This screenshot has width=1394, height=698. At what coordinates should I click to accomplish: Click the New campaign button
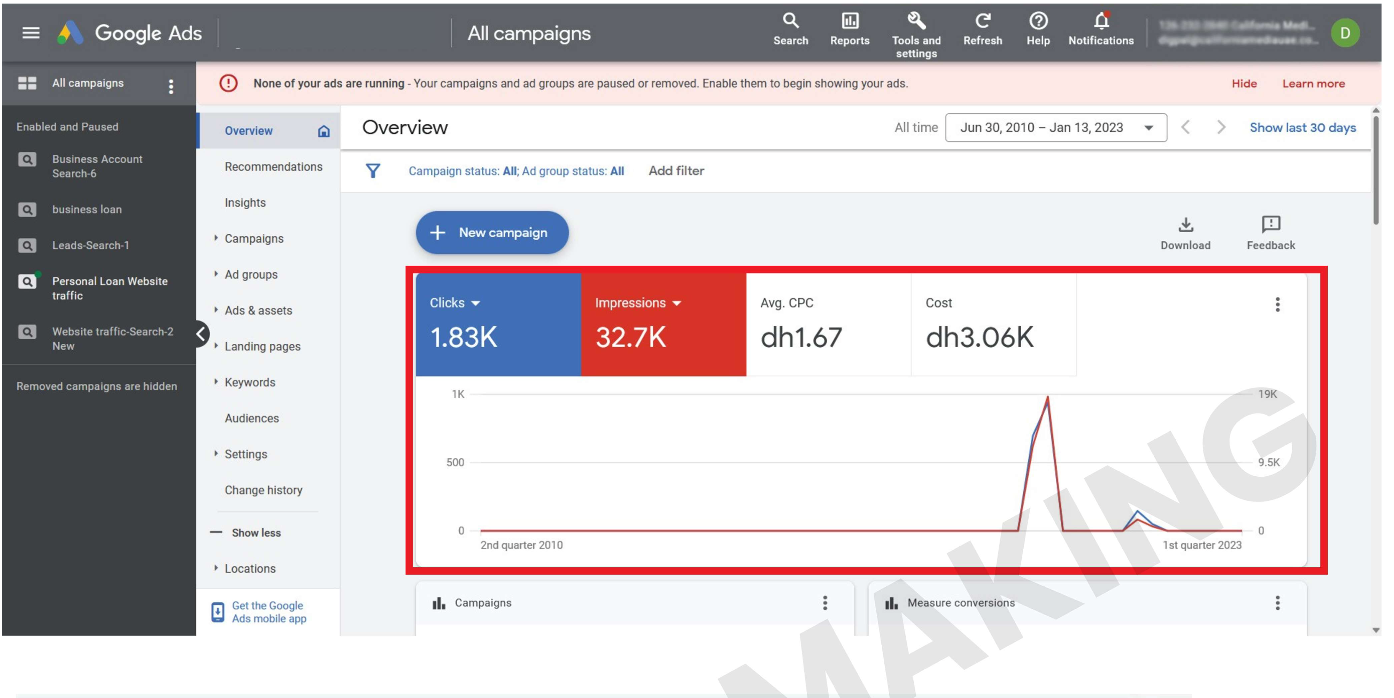tap(492, 233)
